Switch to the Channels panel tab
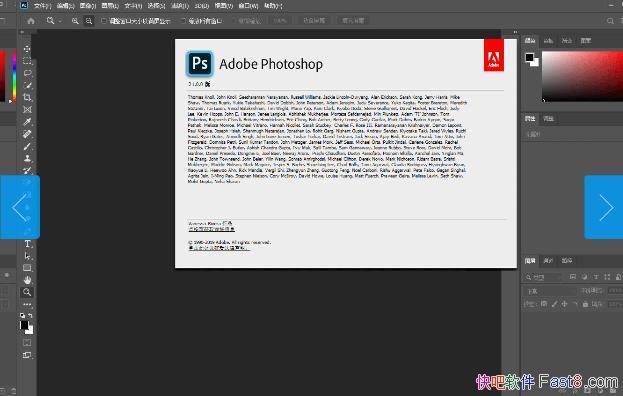Image resolution: width=623 pixels, height=396 pixels. coord(548,261)
